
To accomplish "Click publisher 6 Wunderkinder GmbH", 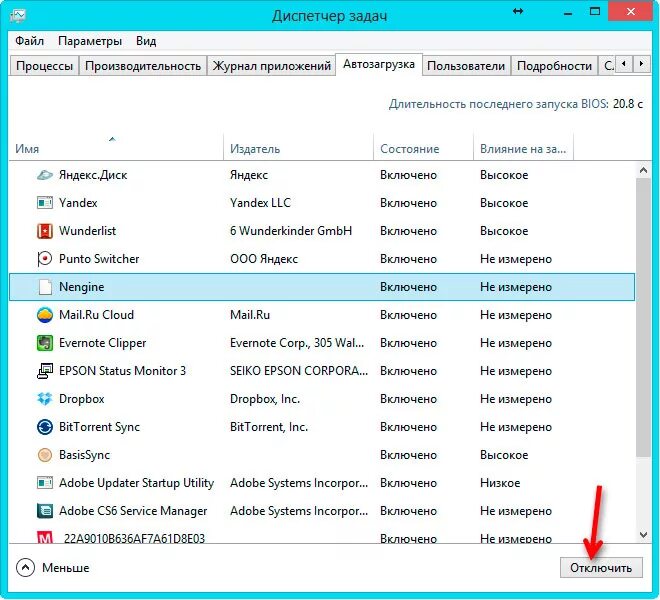I will (291, 231).
